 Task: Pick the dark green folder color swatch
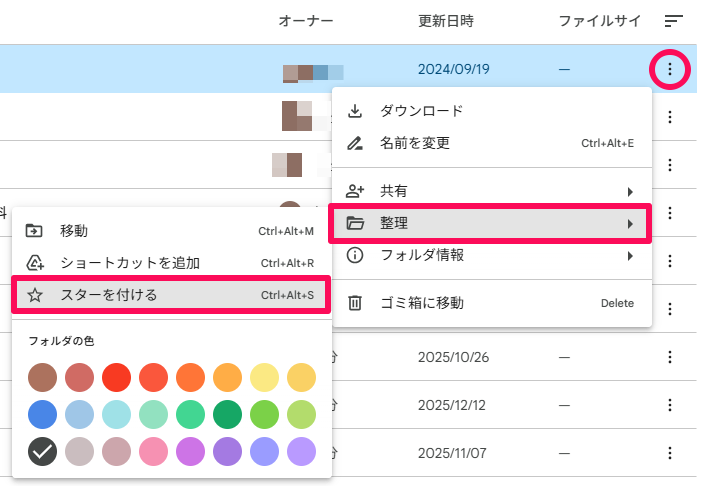point(227,414)
